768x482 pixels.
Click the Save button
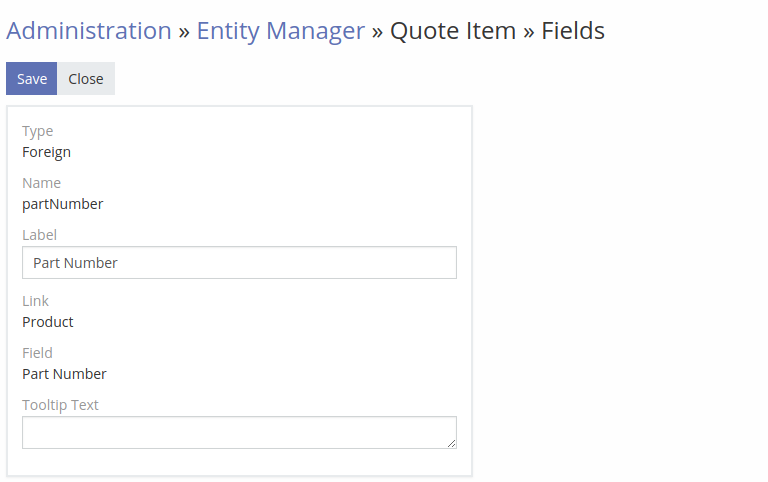point(32,79)
